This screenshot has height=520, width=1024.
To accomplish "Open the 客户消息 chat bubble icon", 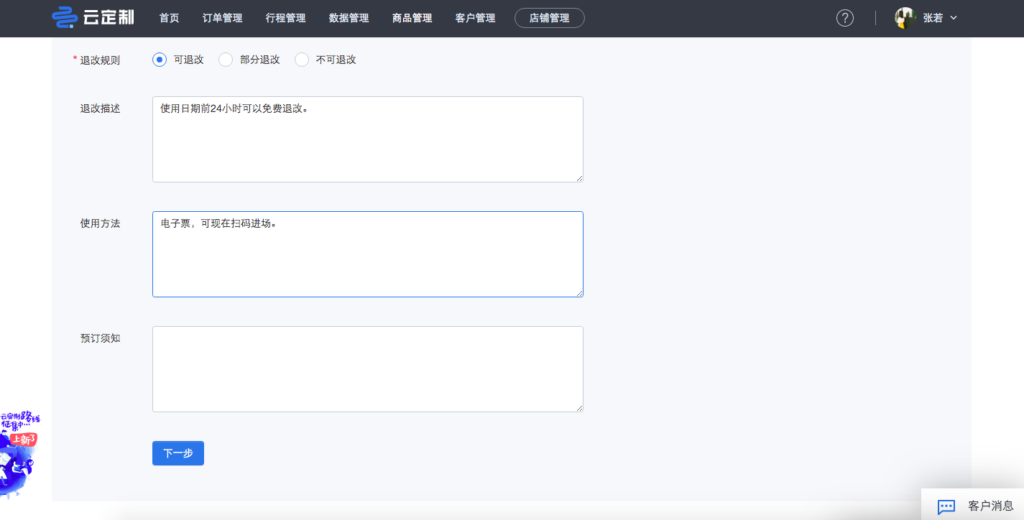I will (946, 506).
